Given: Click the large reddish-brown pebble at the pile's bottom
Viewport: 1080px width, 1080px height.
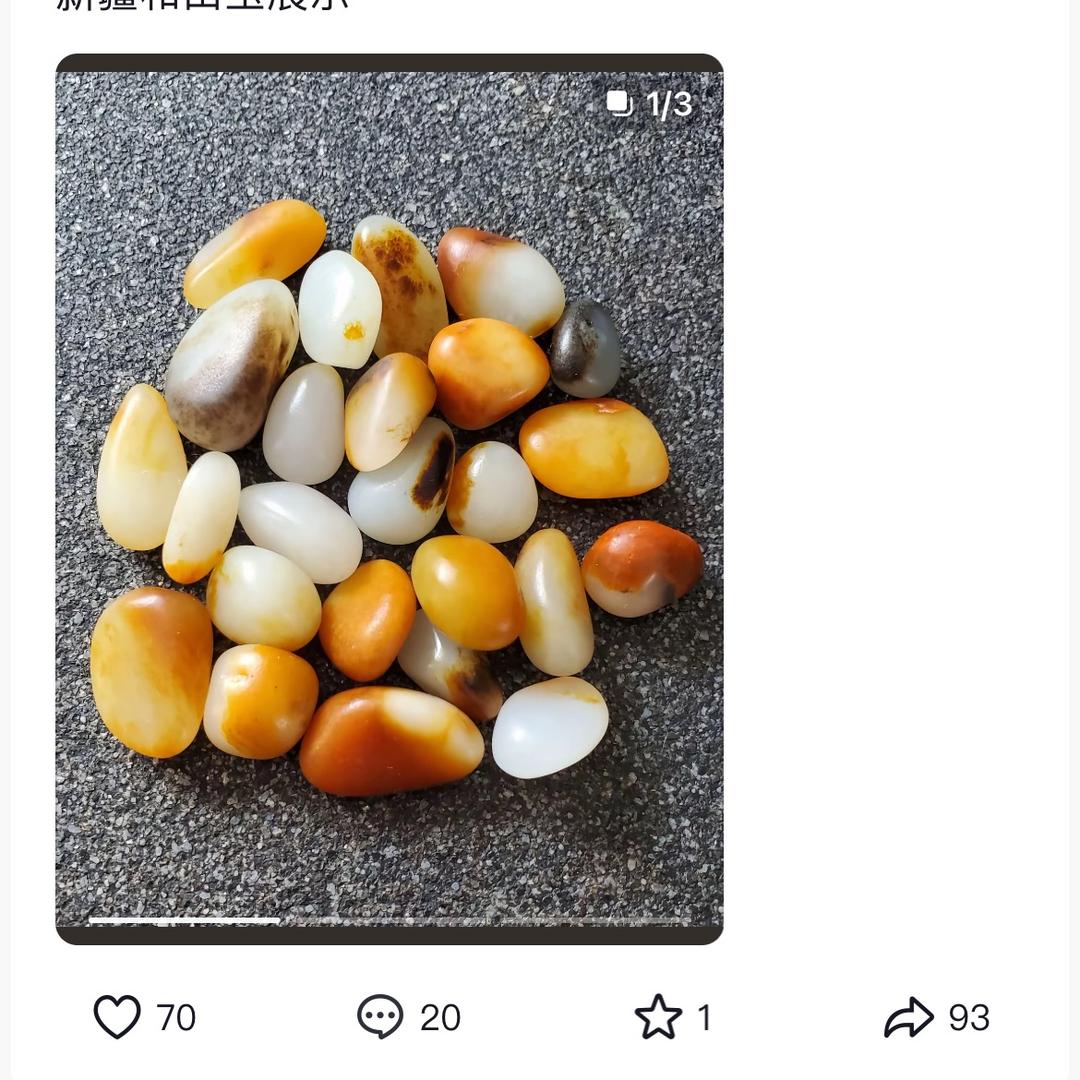Looking at the screenshot, I should [388, 742].
